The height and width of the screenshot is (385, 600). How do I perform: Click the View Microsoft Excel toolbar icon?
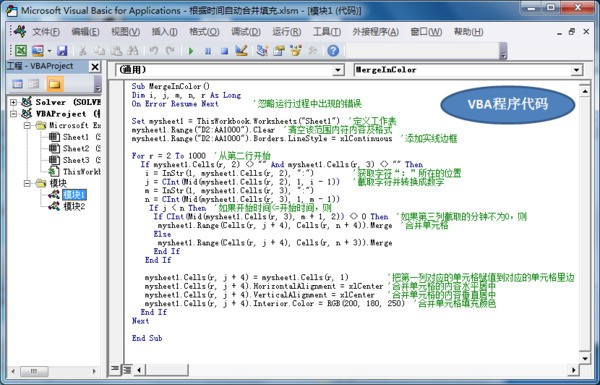tap(20, 51)
